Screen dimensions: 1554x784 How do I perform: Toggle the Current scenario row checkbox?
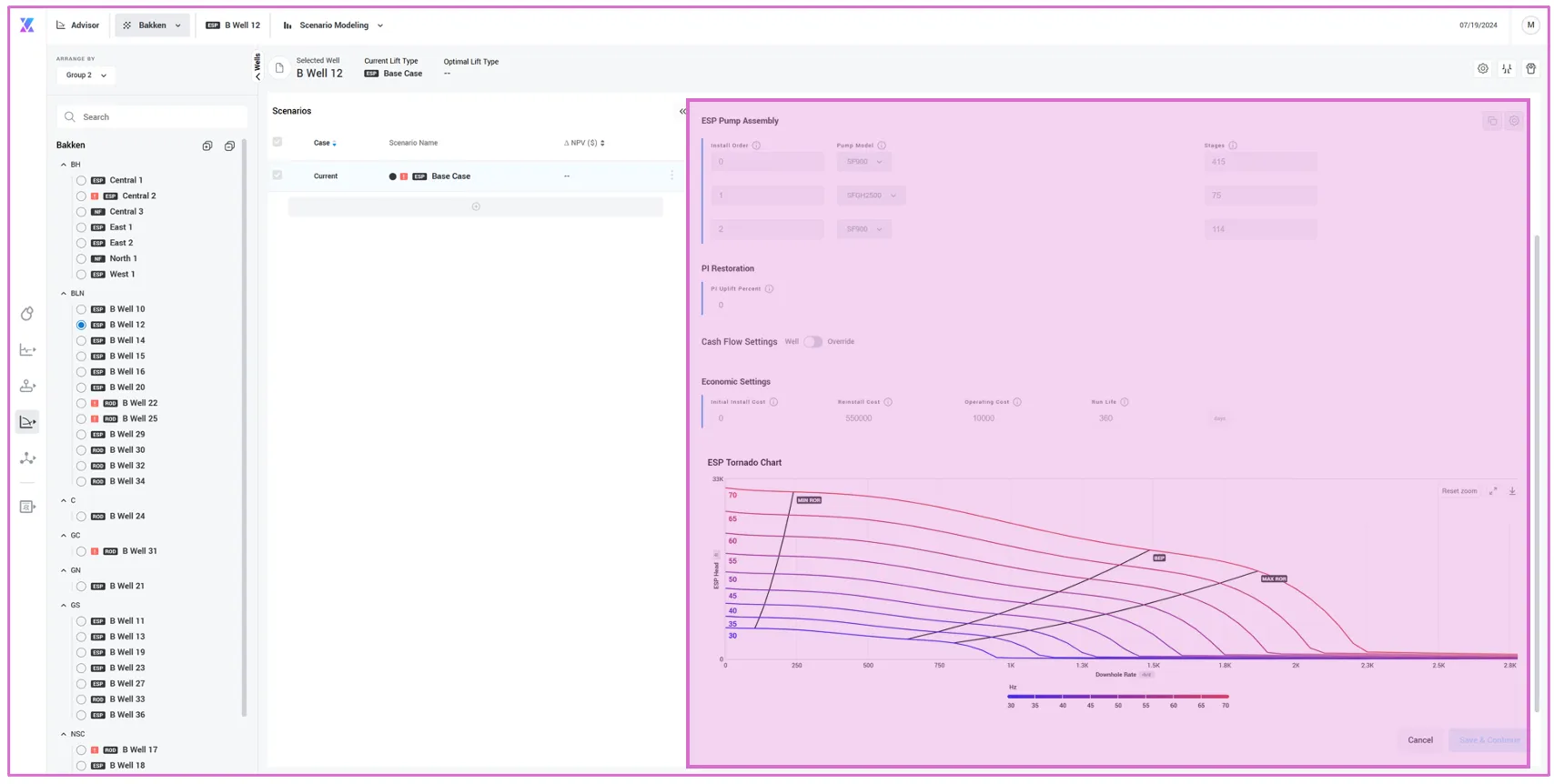277,176
